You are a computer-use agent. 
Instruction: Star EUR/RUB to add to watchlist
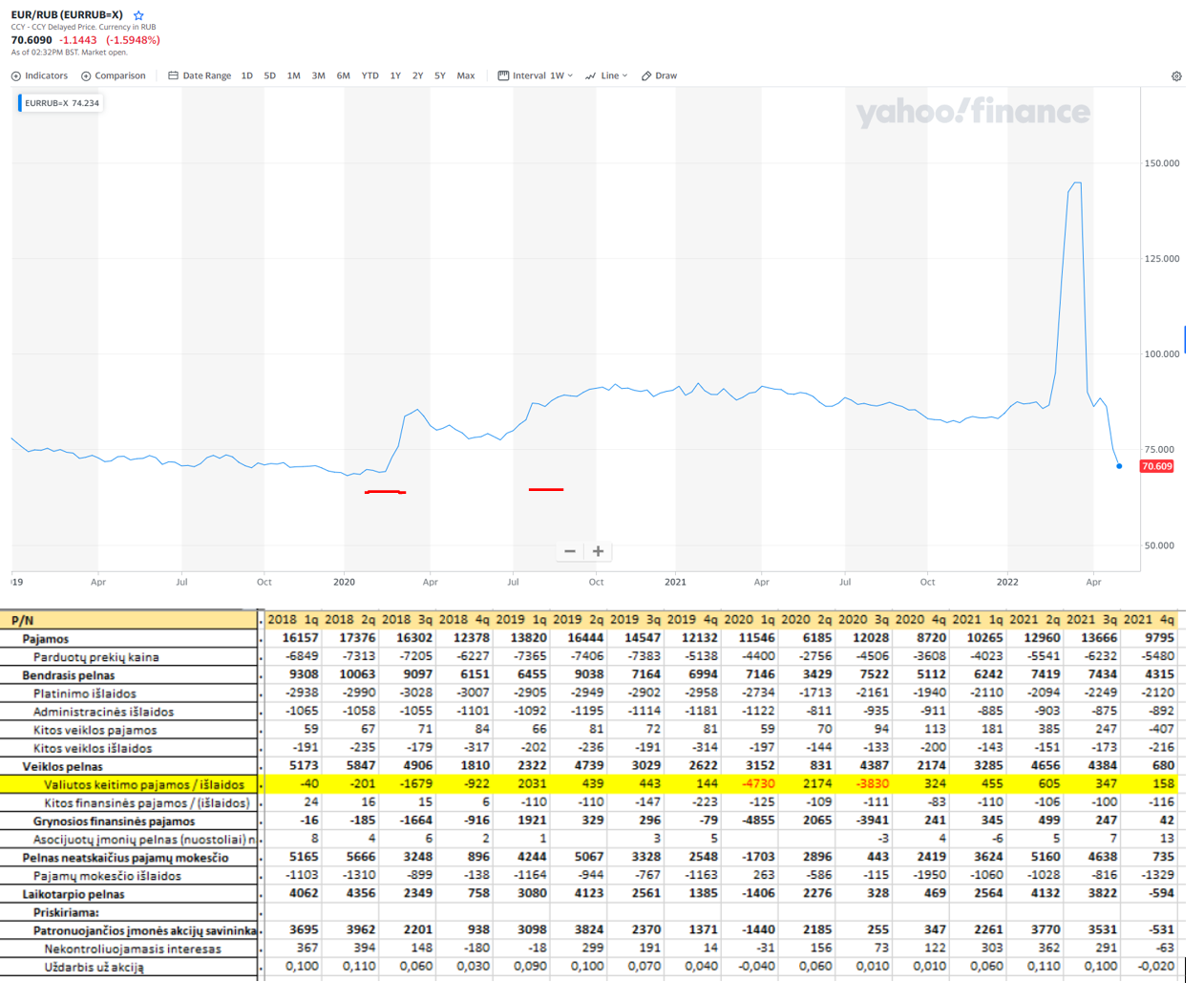click(x=138, y=15)
